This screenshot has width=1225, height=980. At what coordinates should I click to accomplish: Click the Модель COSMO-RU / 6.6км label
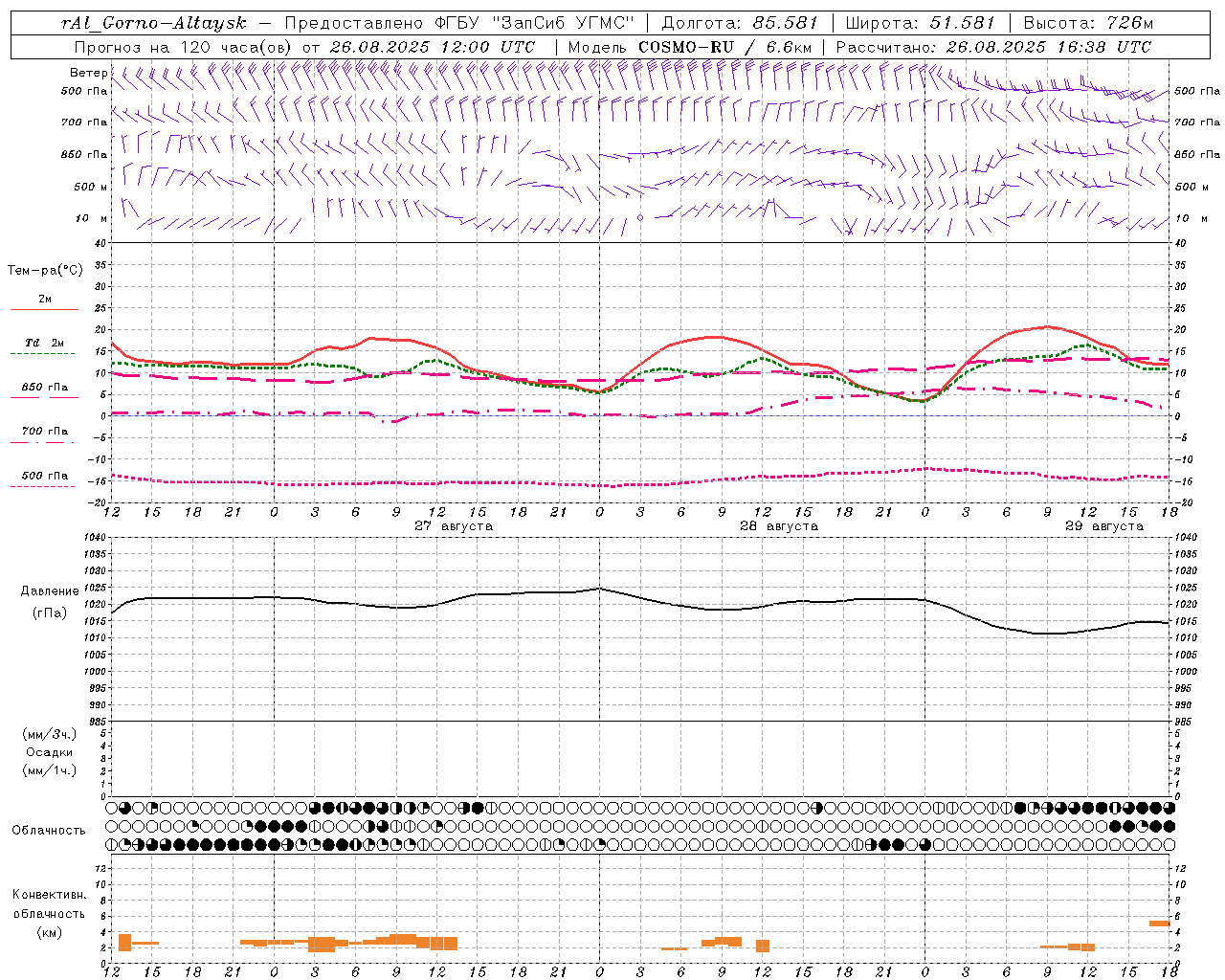[x=690, y=47]
